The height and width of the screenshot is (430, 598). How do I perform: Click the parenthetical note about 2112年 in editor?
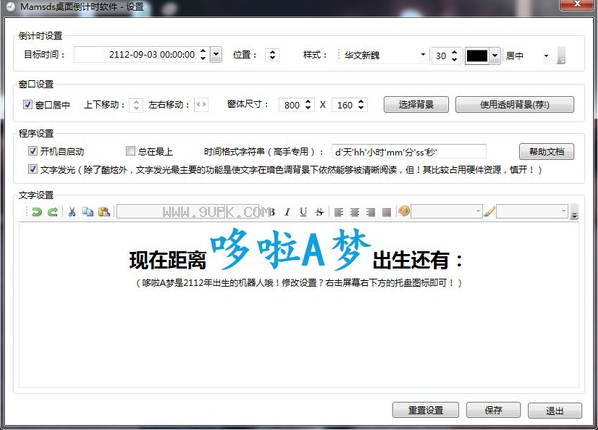click(299, 283)
